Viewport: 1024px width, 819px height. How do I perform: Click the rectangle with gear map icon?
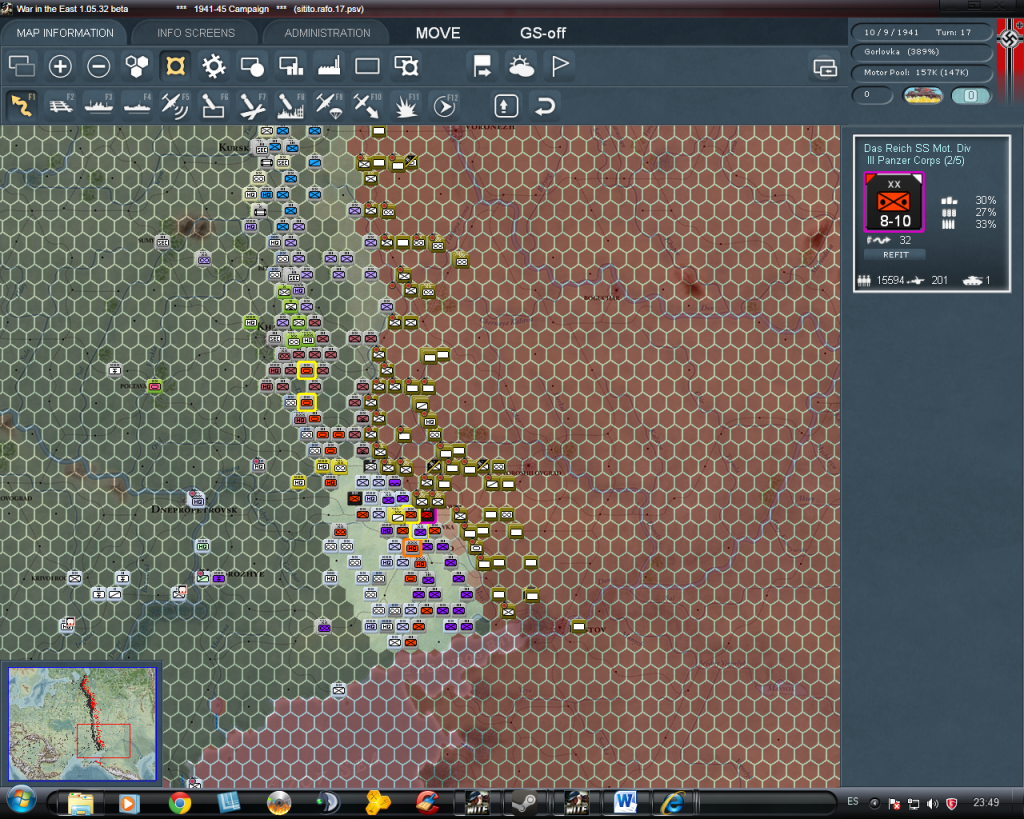pyautogui.click(x=406, y=66)
